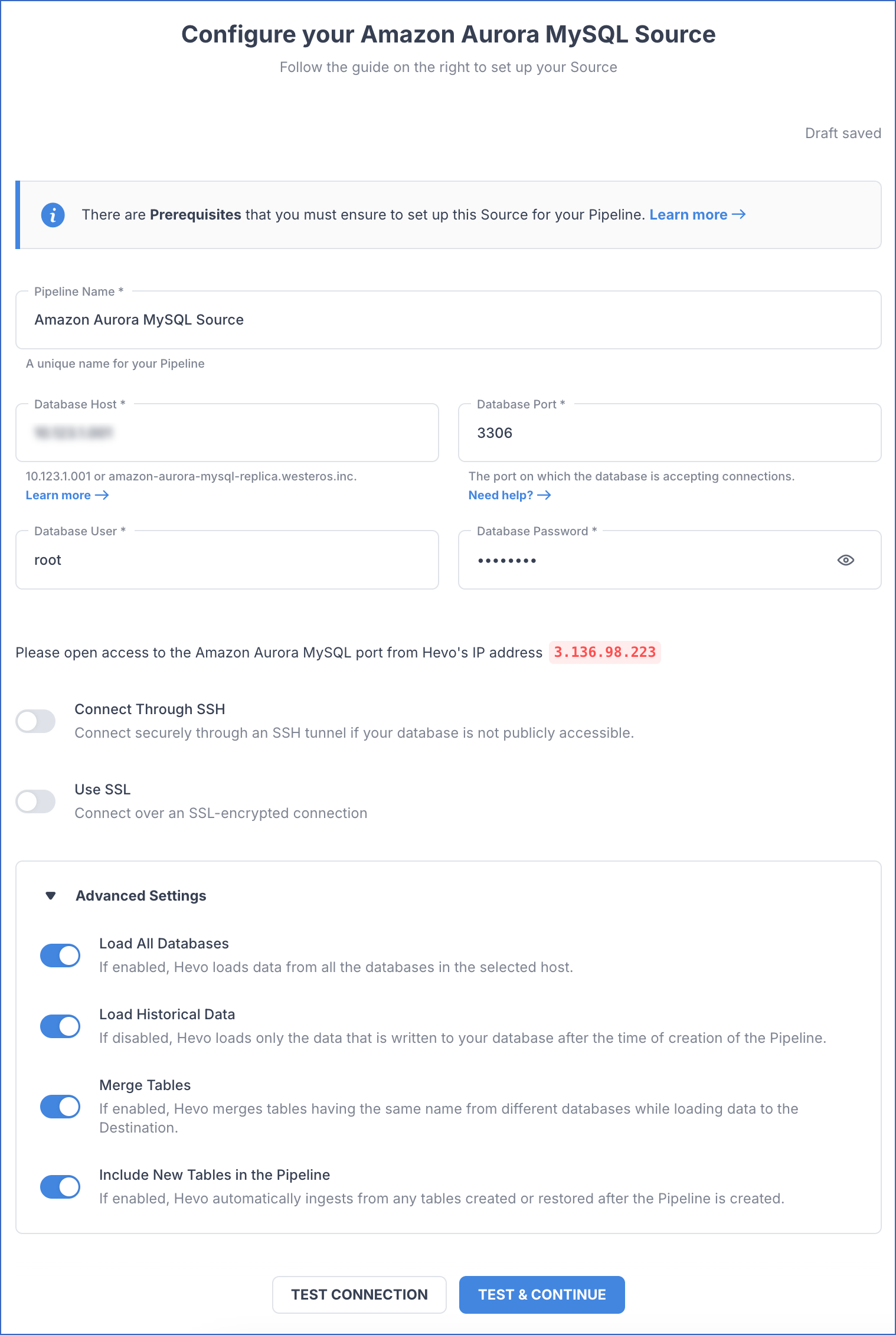This screenshot has height=1335, width=896.
Task: Click the Advanced Settings heading
Action: [141, 896]
